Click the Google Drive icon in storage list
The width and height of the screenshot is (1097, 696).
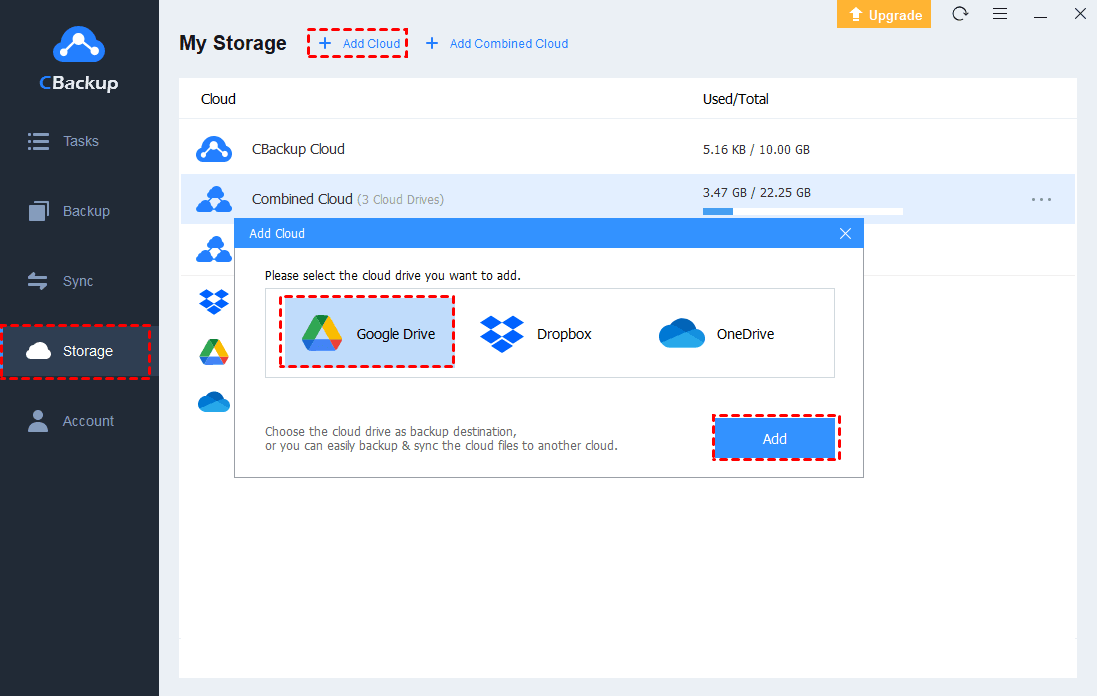[214, 352]
